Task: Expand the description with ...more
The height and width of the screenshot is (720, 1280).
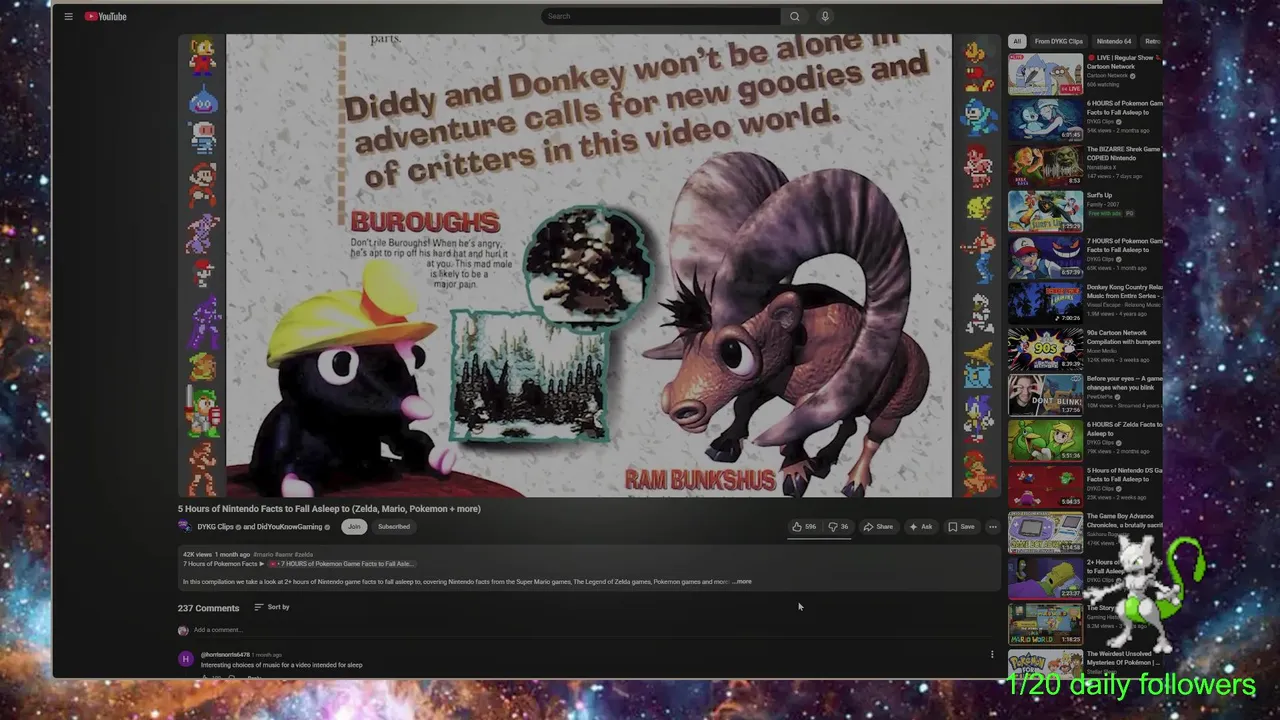Action: (742, 582)
